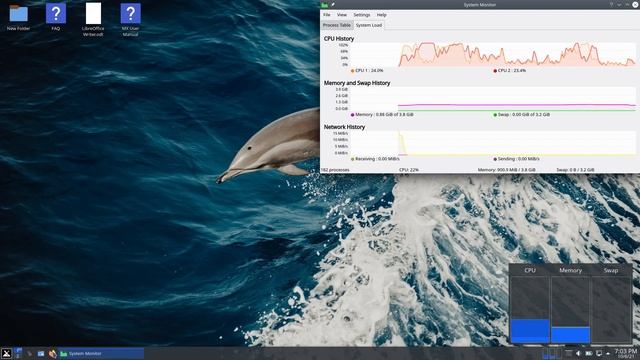Switch to the Process Table tab
This screenshot has width=640, height=360.
[337, 25]
